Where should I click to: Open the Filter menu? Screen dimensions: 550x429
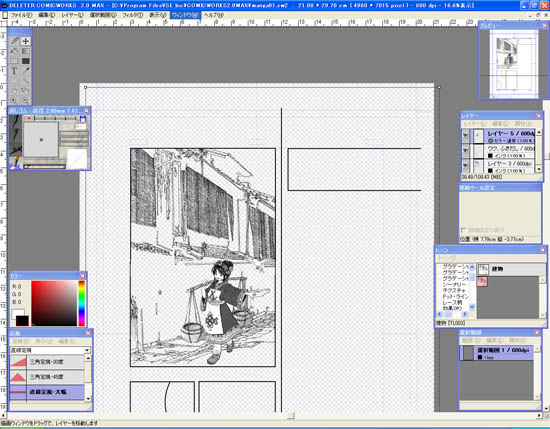coord(133,15)
